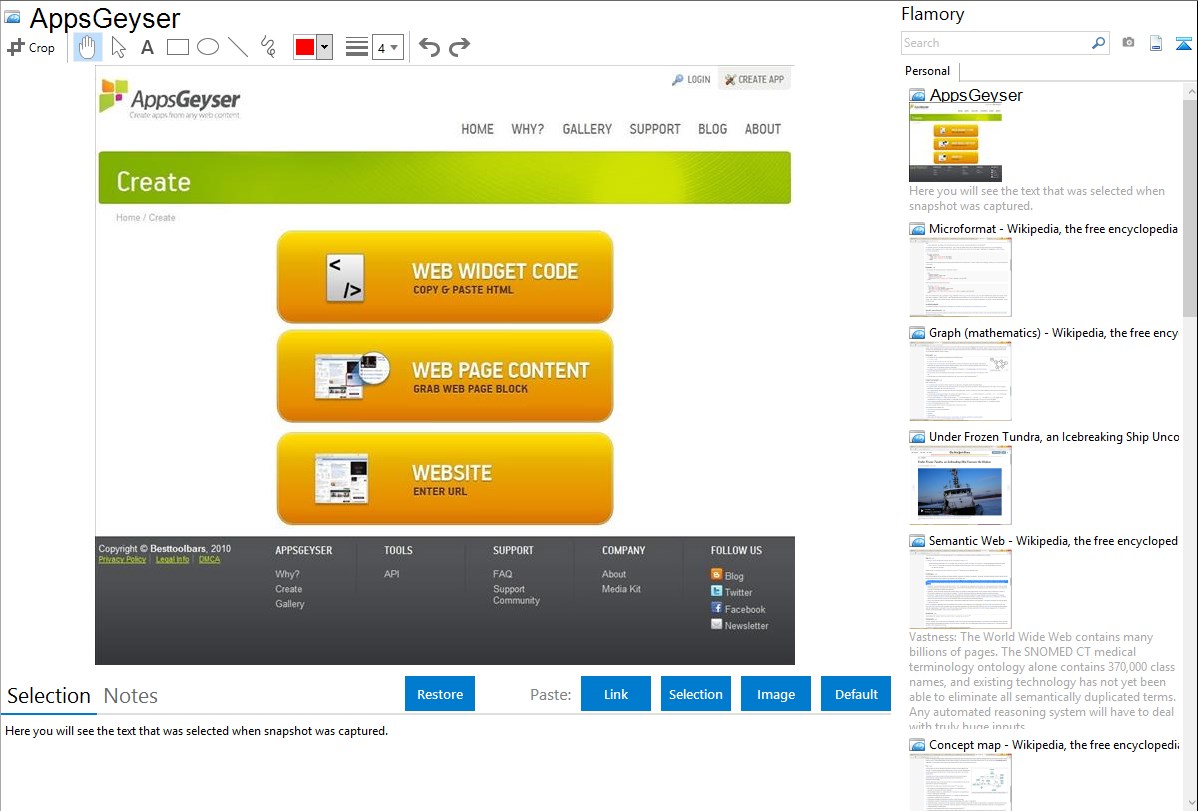Click BLOG in the site navigation
This screenshot has height=811, width=1198.
712,129
